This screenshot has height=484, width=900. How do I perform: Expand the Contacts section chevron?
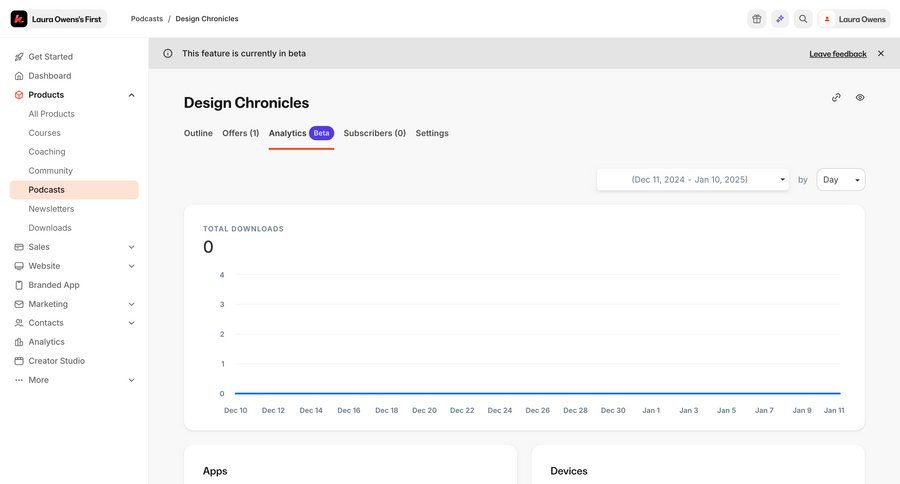coord(131,323)
